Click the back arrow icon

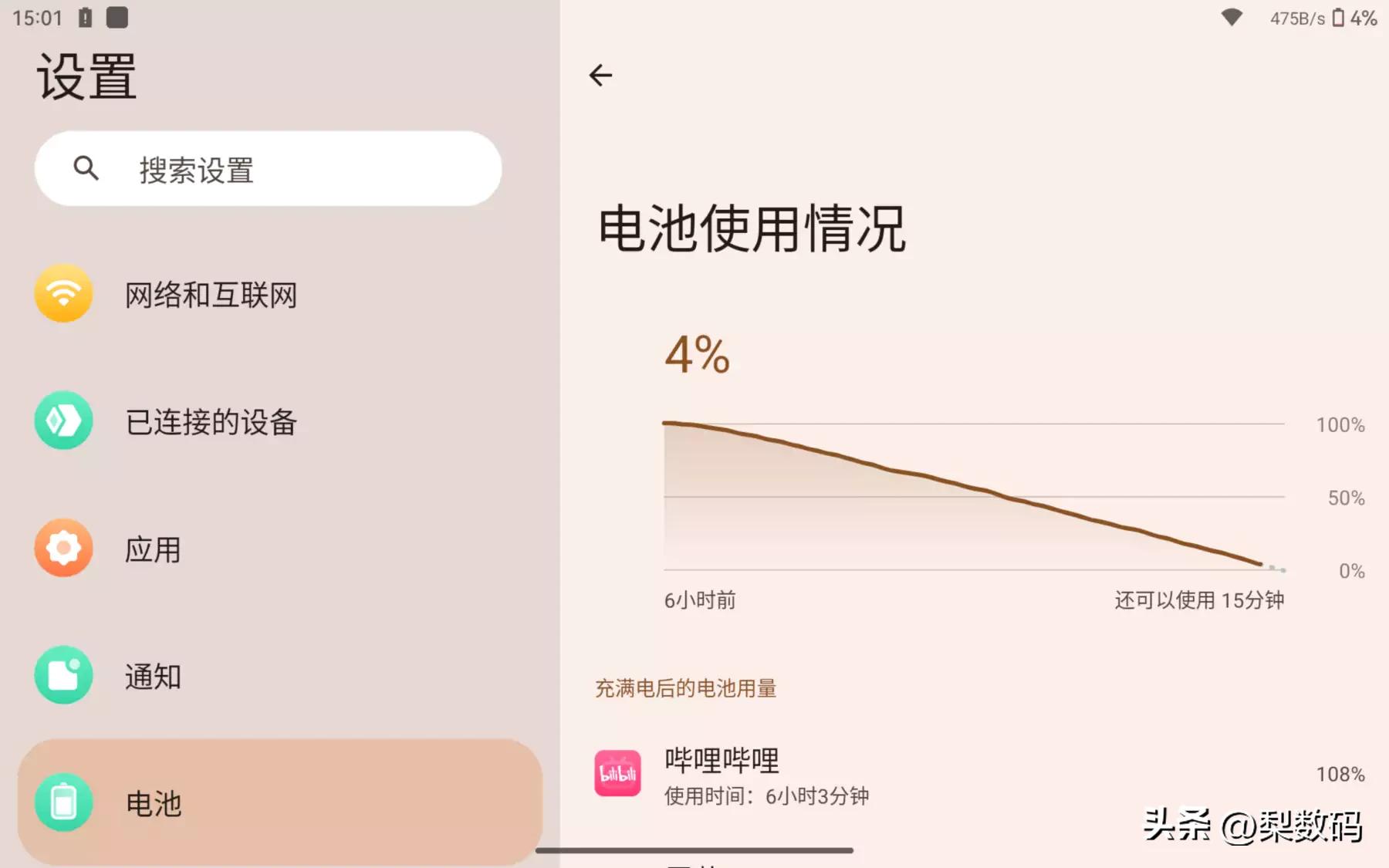tap(600, 75)
